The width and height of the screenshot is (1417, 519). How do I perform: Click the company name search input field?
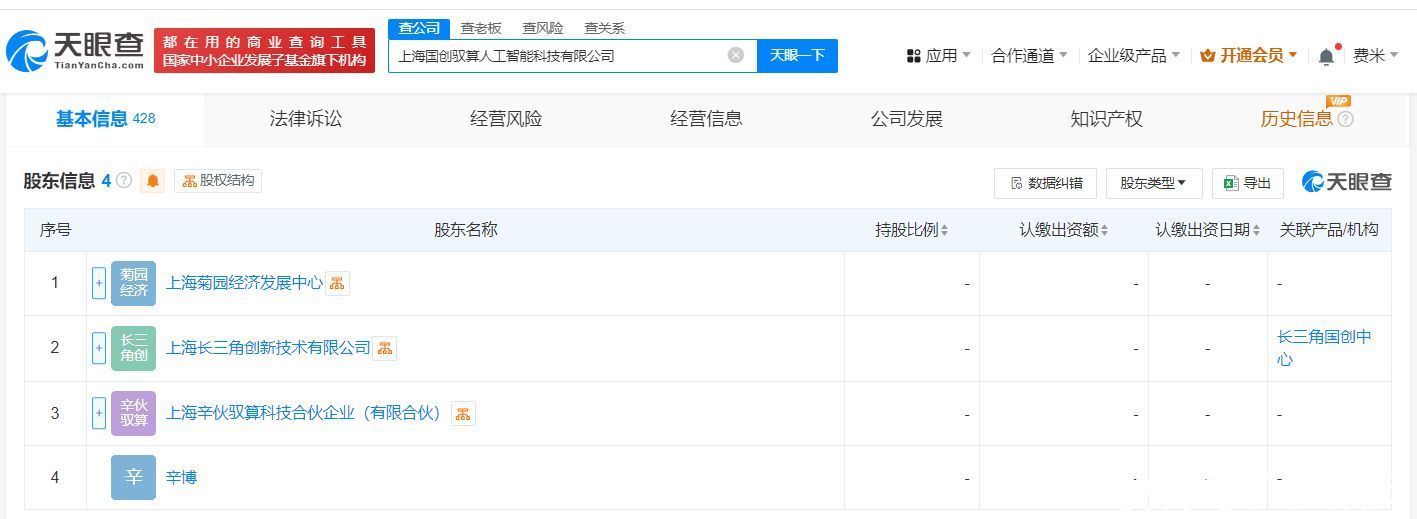(560, 56)
